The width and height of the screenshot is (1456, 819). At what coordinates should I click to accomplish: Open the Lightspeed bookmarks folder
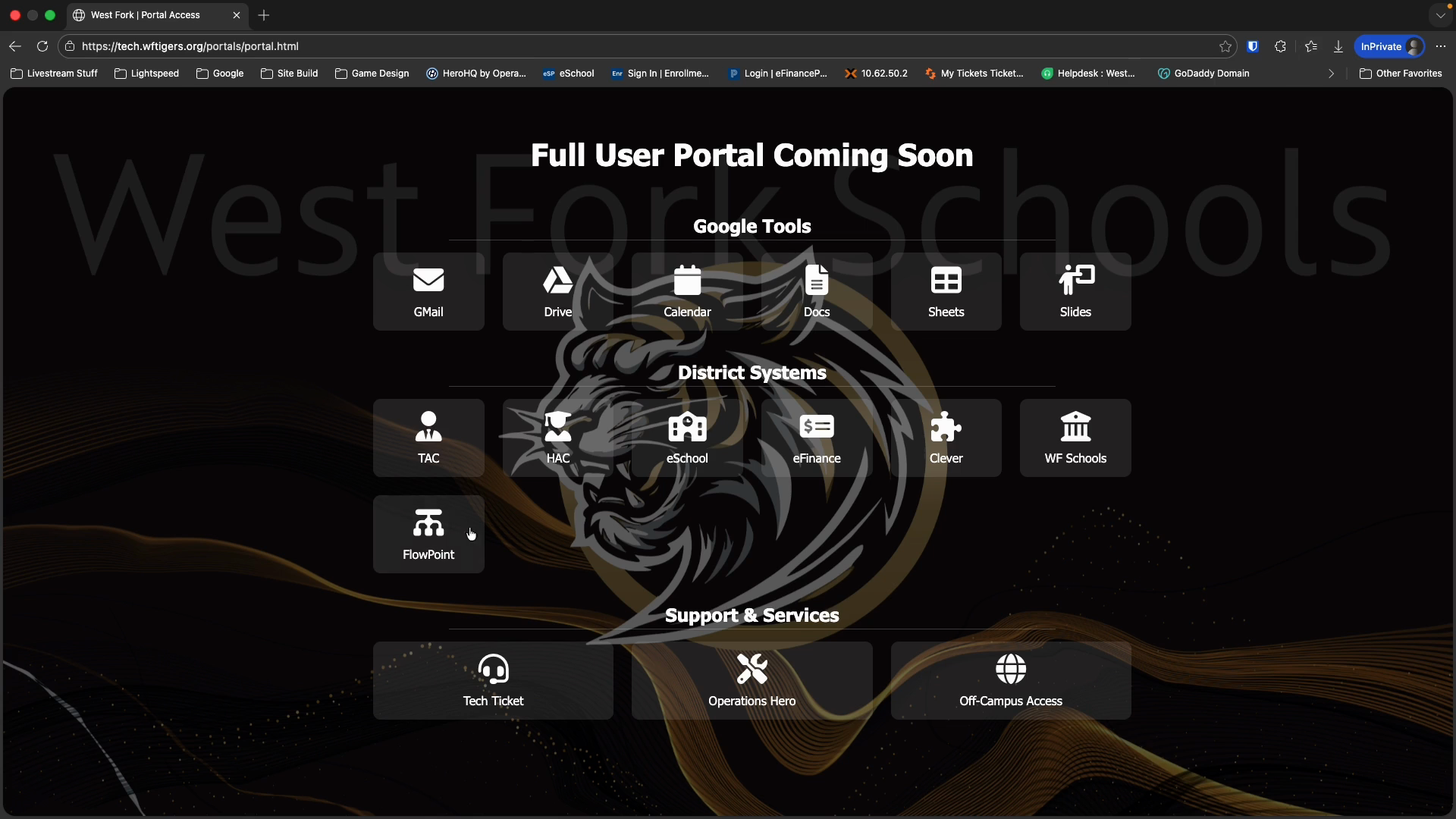click(146, 73)
